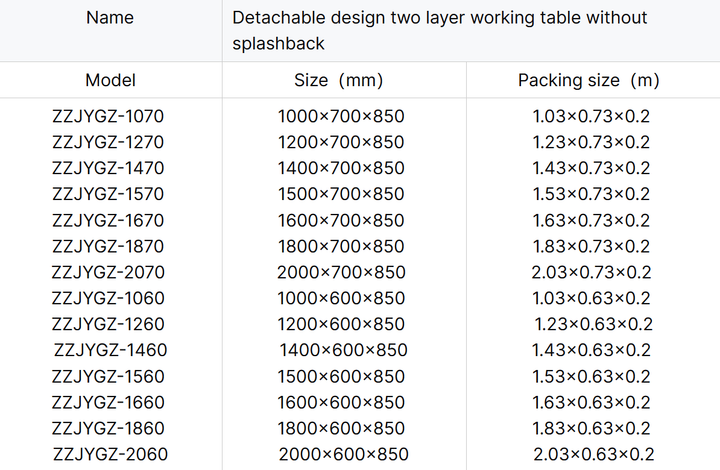
Task: Select packing size 2.03×0.63×0.2
Action: (594, 454)
